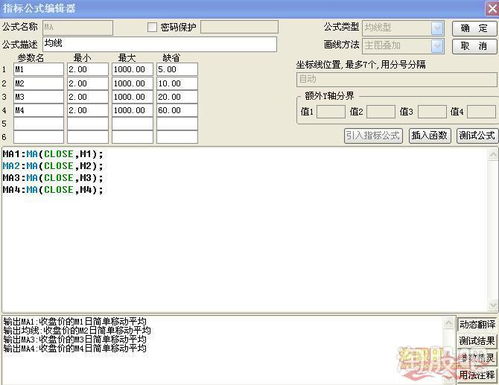Click the 值3 input field
499x385 pixels.
tap(432, 112)
